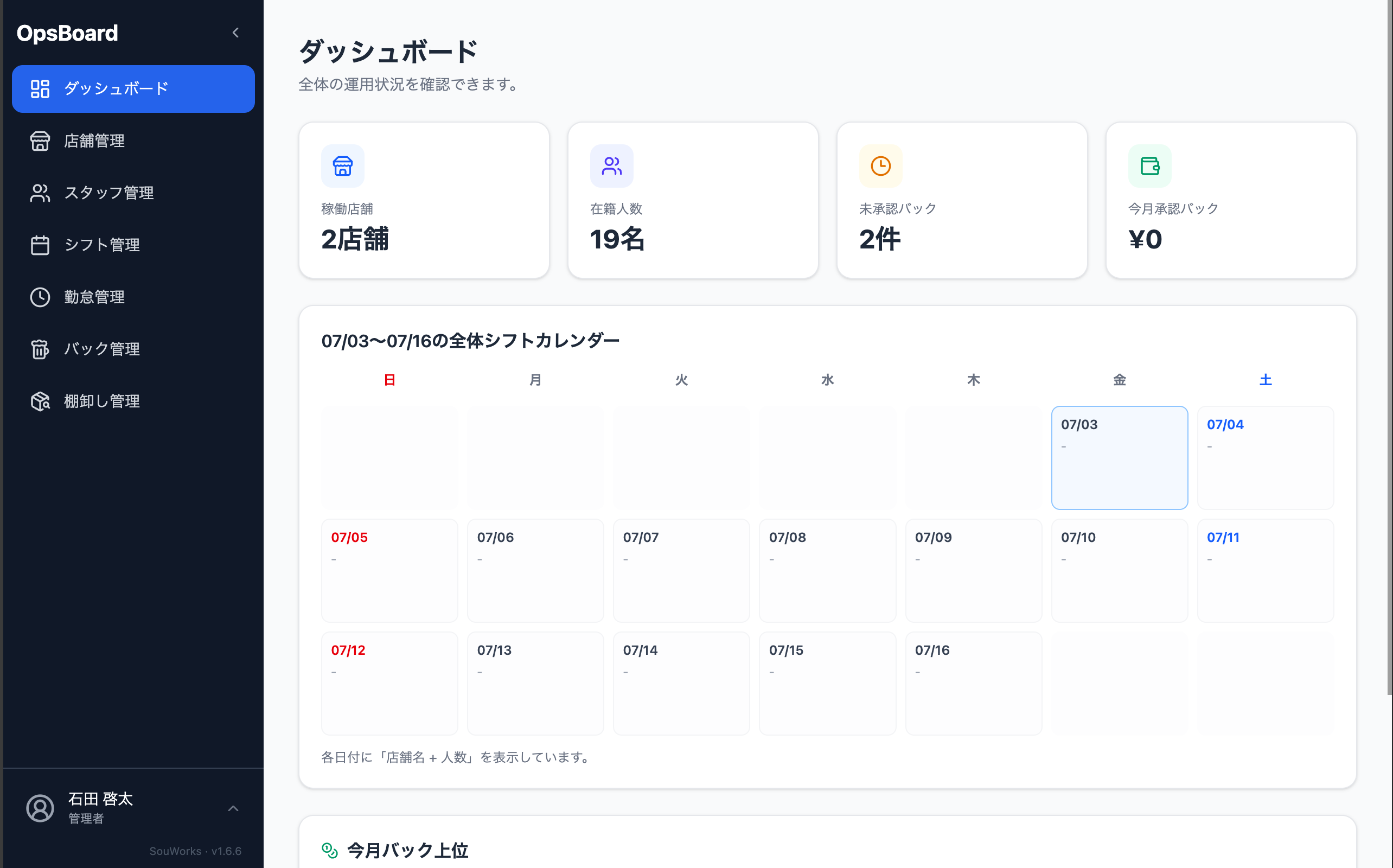Image resolution: width=1393 pixels, height=868 pixels.
Task: Open the ダッシュボード menu item
Action: pyautogui.click(x=133, y=89)
